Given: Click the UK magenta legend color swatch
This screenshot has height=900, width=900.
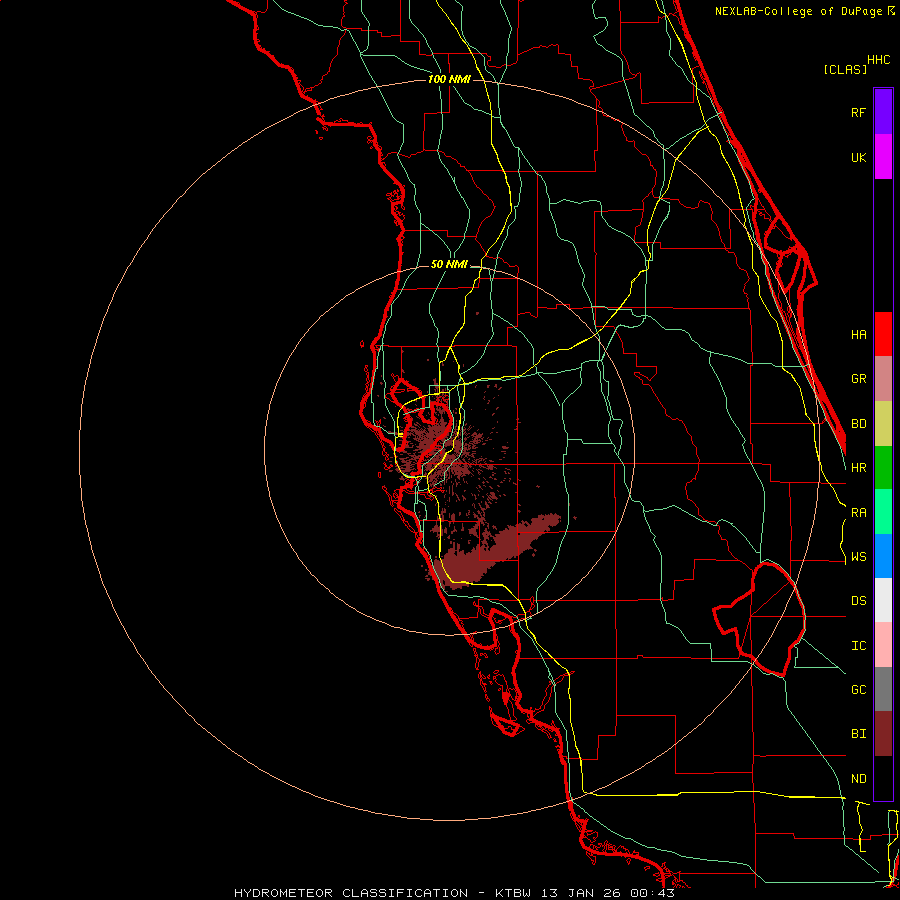Looking at the screenshot, I should pos(883,157).
